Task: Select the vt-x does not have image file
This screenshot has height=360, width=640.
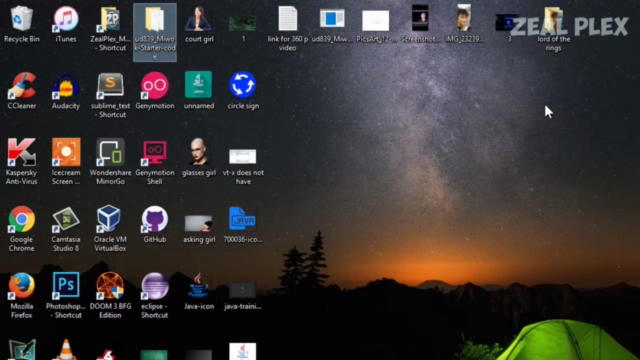Action: (242, 157)
